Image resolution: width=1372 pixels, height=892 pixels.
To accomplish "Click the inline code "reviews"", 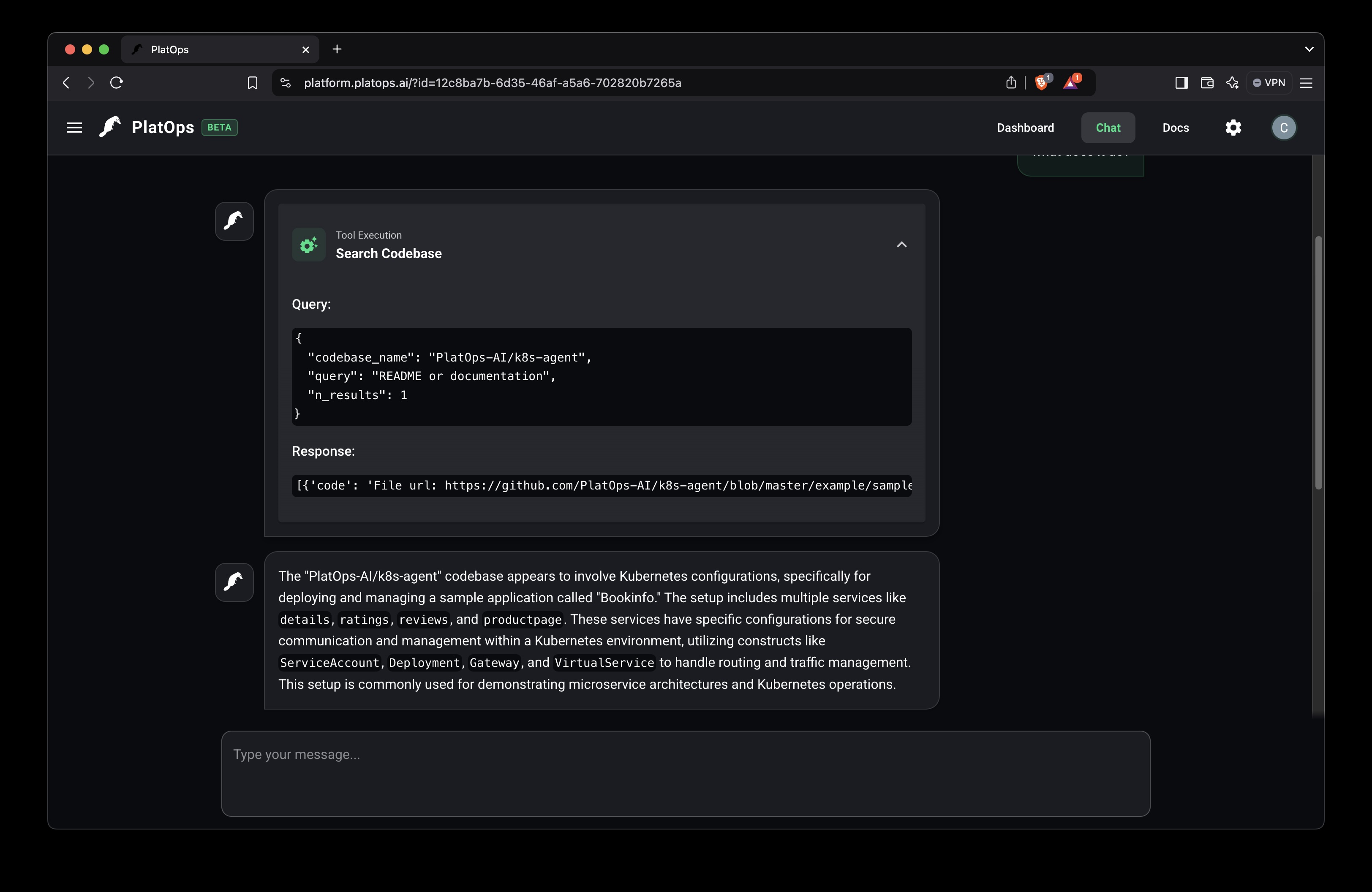I will point(423,620).
